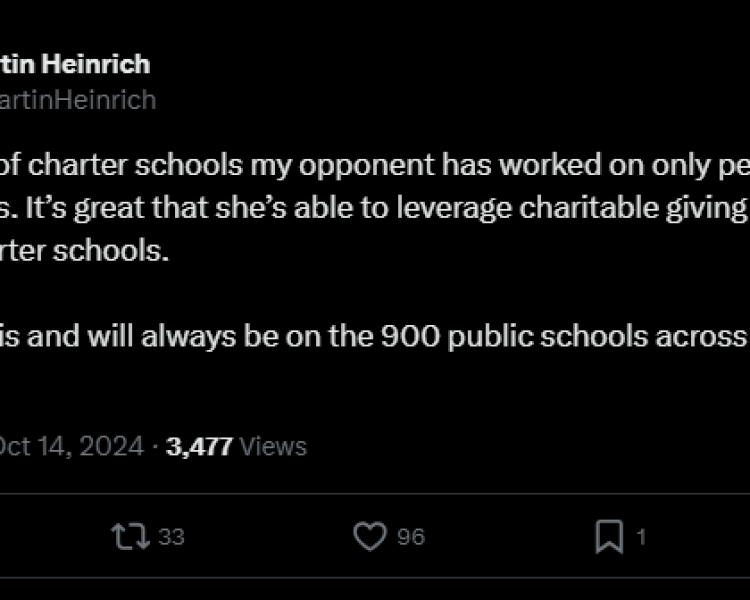Image resolution: width=750 pixels, height=600 pixels.
Task: Bookmark this post using the bookmark icon
Action: (x=608, y=537)
